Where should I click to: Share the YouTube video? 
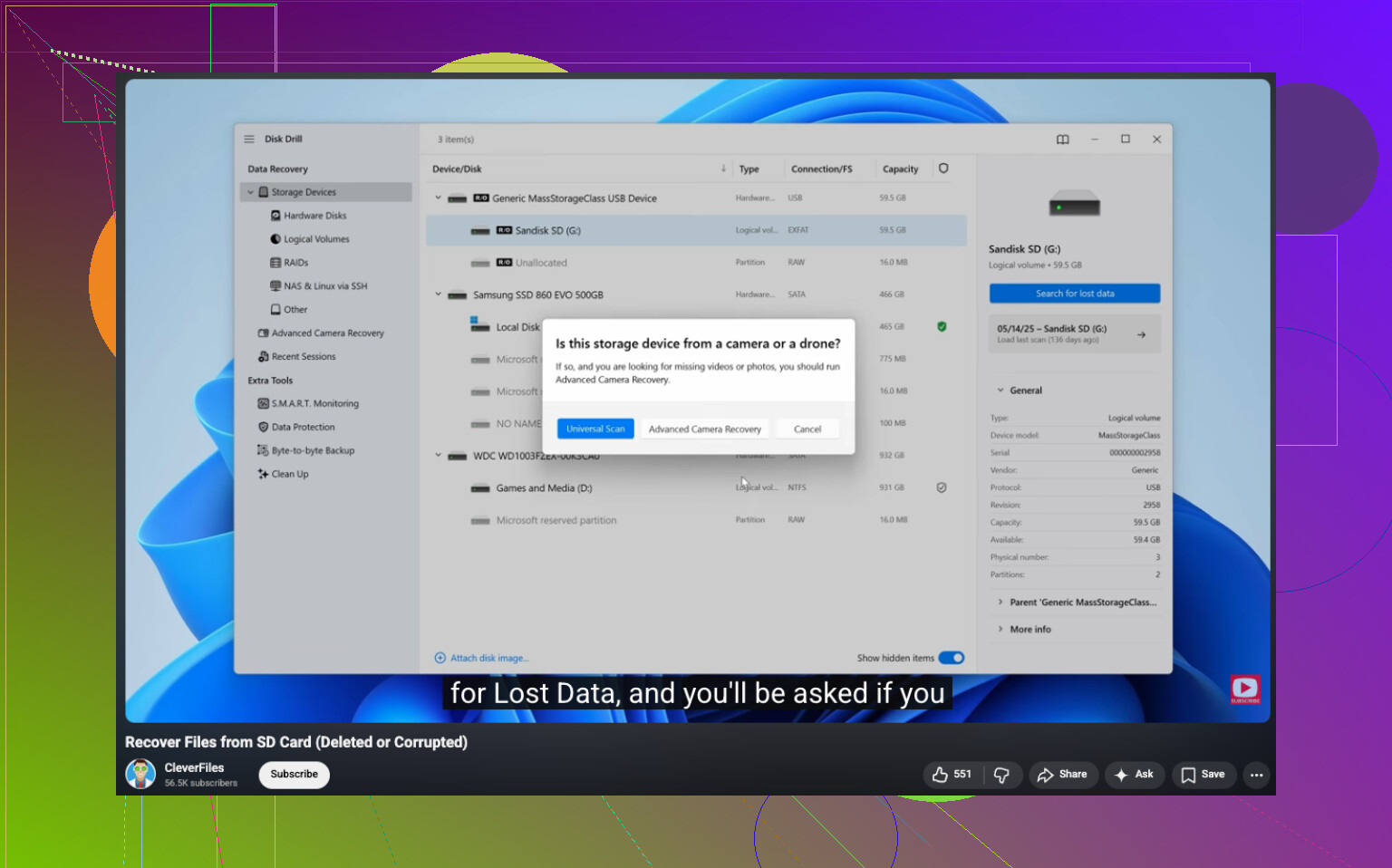coord(1063,775)
